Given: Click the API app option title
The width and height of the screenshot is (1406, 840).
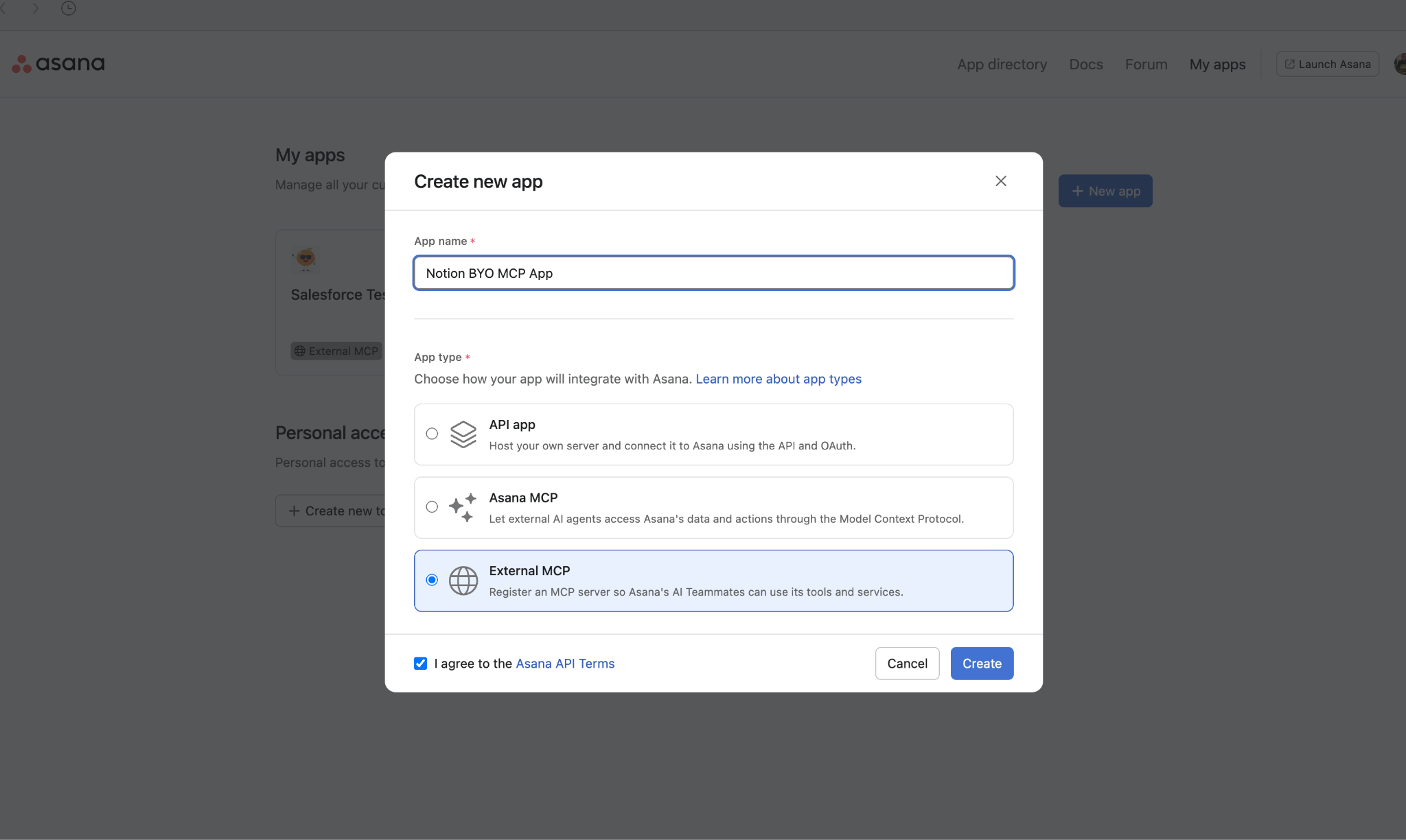Looking at the screenshot, I should click(512, 425).
